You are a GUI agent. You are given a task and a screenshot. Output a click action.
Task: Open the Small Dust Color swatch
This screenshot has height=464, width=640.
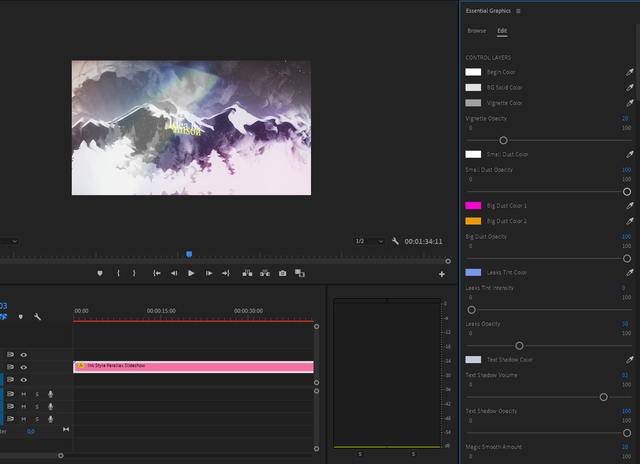[473, 154]
